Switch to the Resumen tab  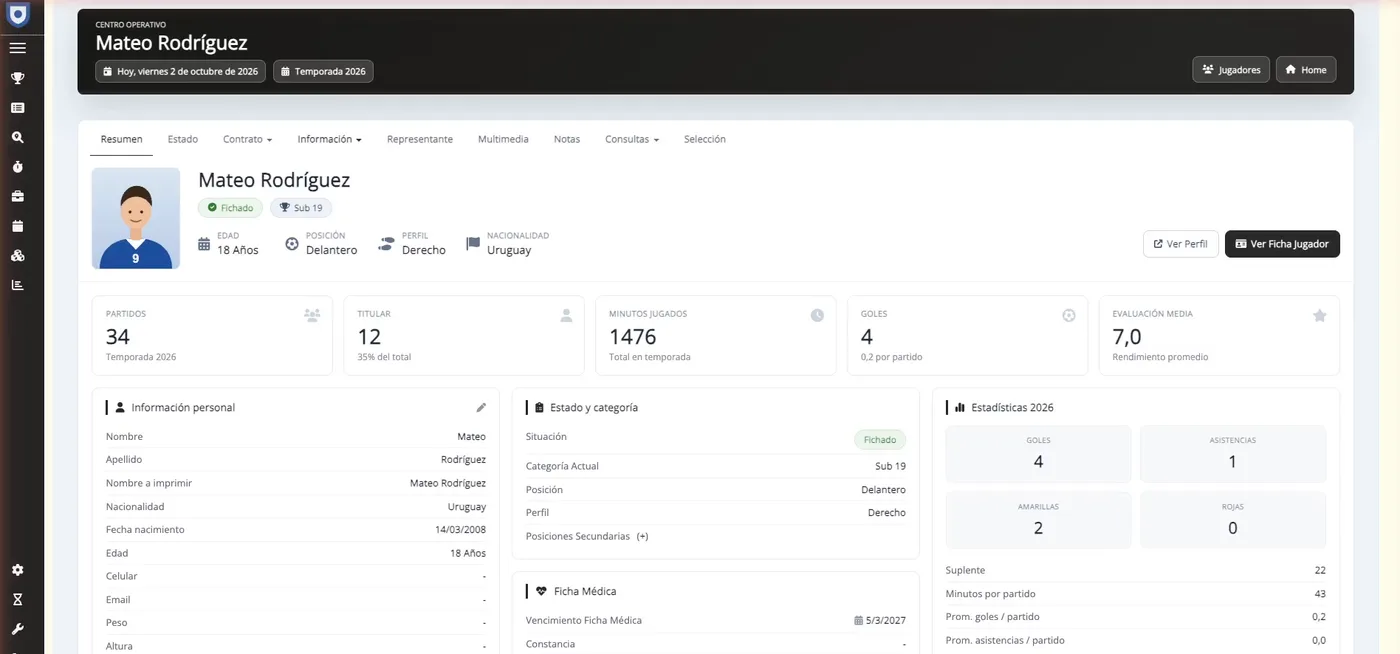[122, 139]
